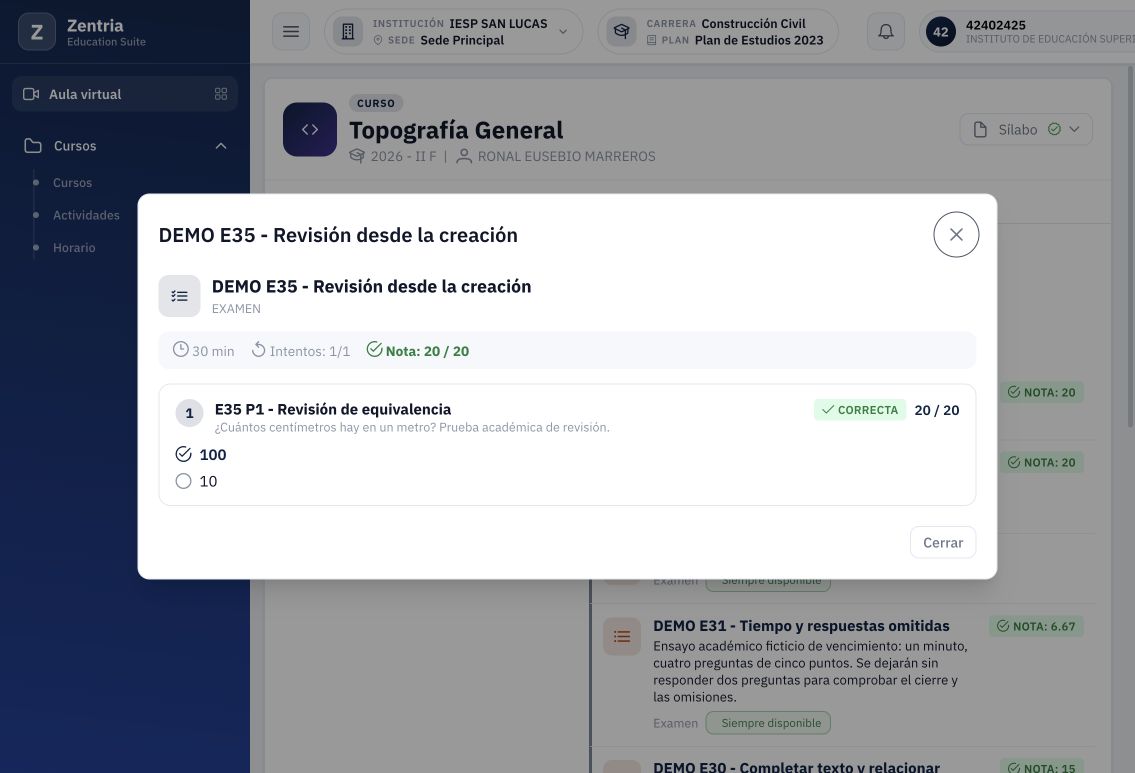1135x773 pixels.
Task: Click the CORRECTA badge
Action: pos(860,410)
